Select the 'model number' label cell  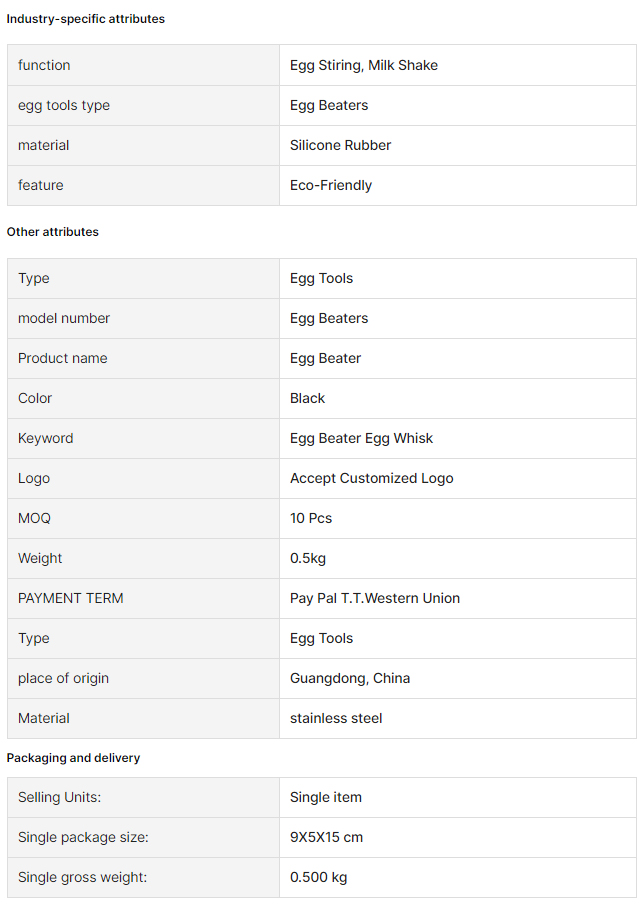[x=144, y=318]
